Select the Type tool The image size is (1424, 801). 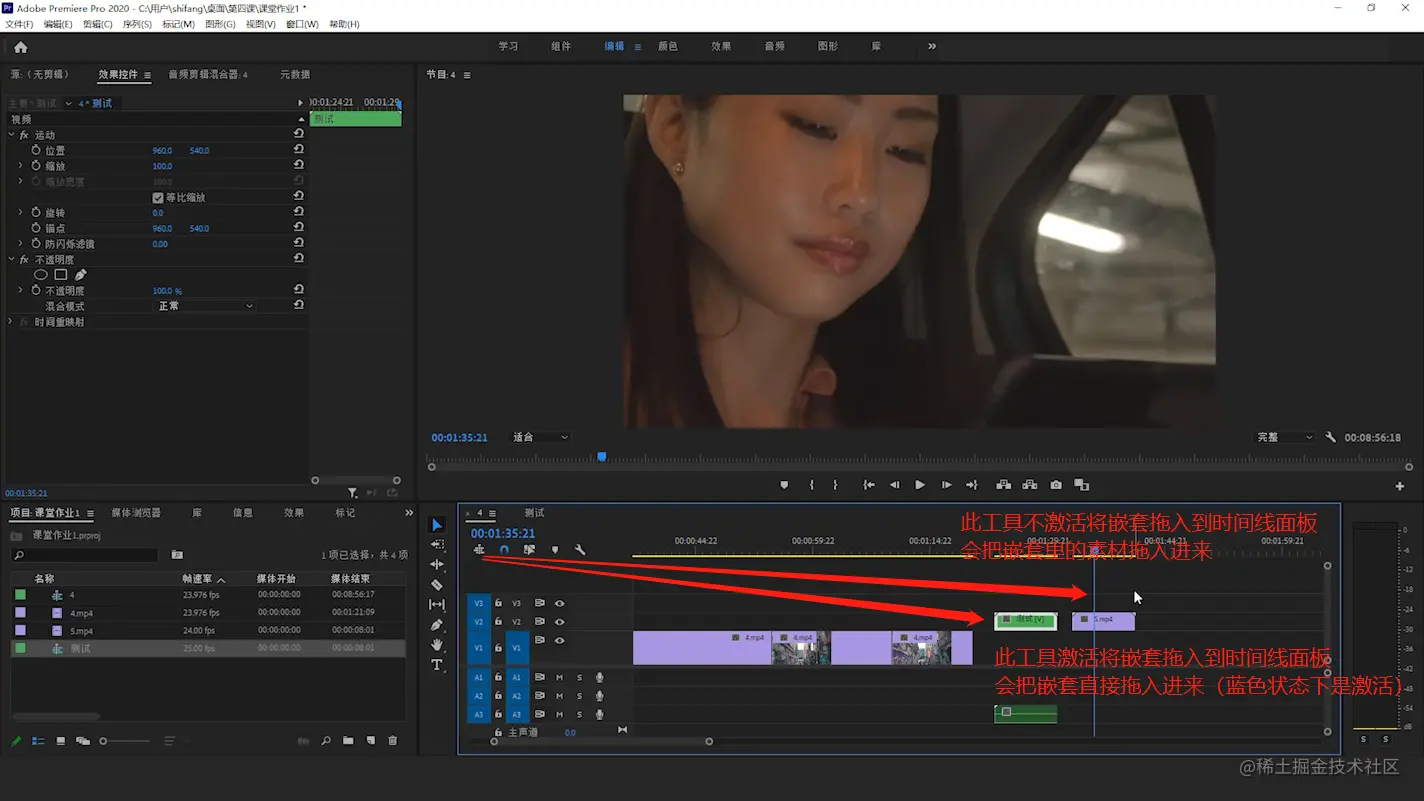pyautogui.click(x=437, y=665)
